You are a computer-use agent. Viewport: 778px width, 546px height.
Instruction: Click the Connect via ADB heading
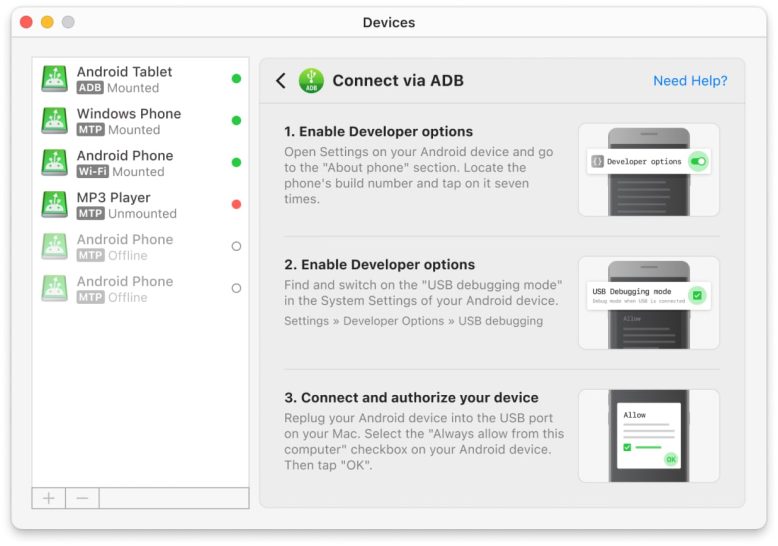pos(398,80)
